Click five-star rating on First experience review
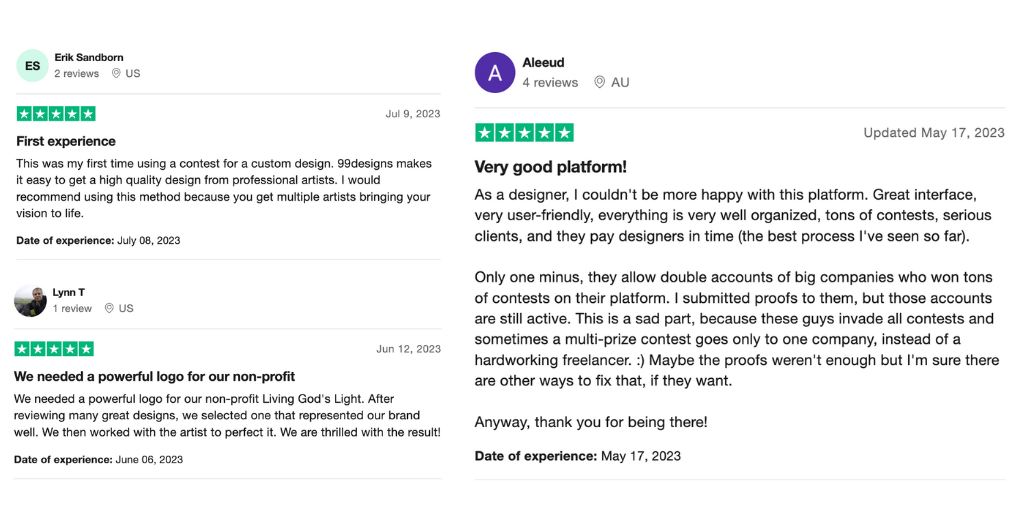This screenshot has width=1024, height=520. pyautogui.click(x=56, y=114)
